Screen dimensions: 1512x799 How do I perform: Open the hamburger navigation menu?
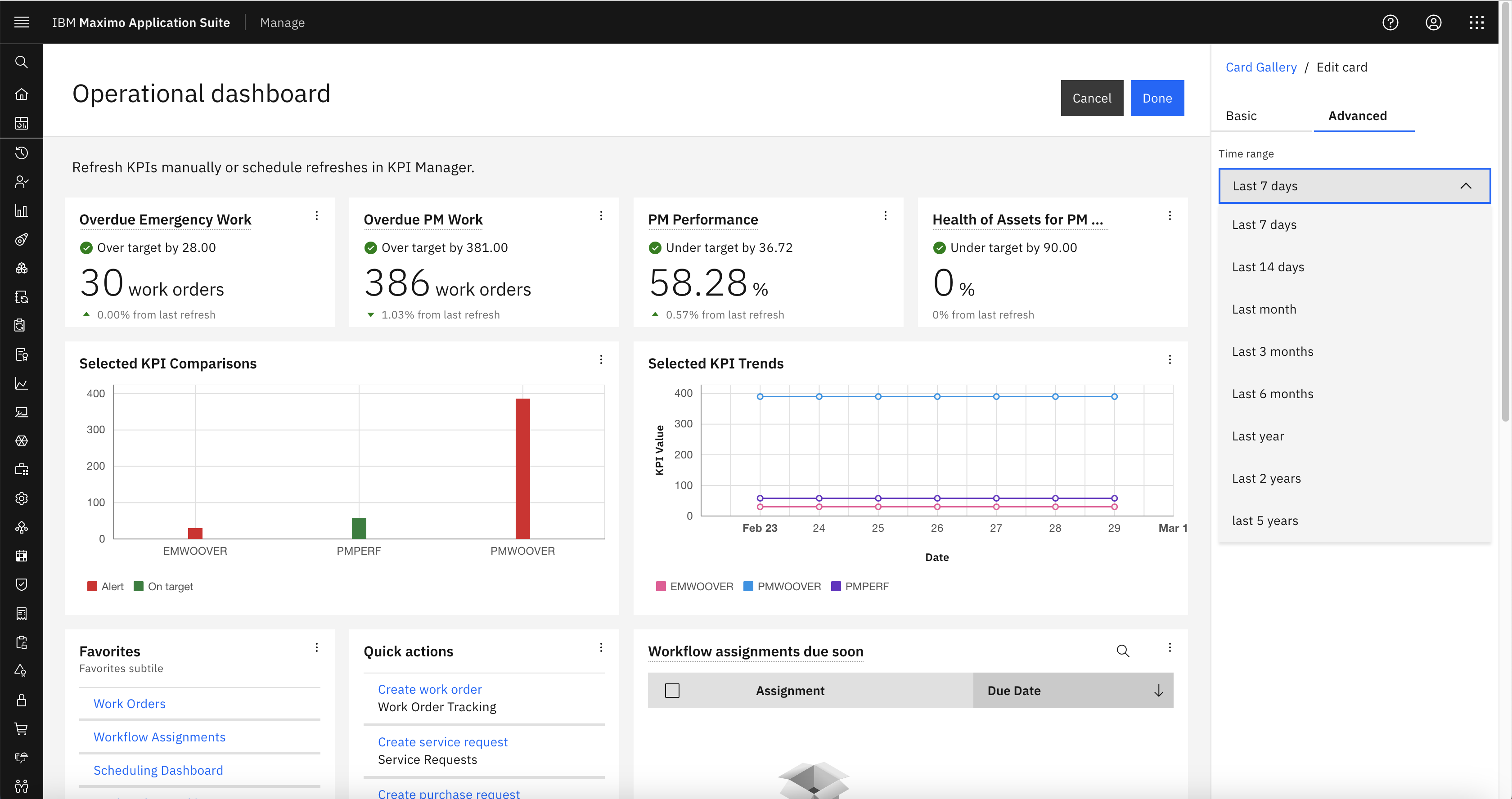point(22,22)
